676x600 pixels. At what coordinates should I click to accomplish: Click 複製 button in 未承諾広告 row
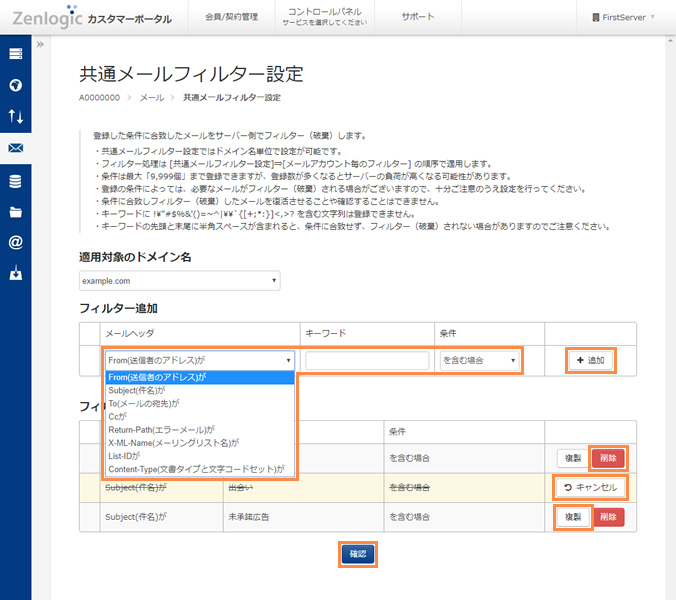click(x=573, y=517)
